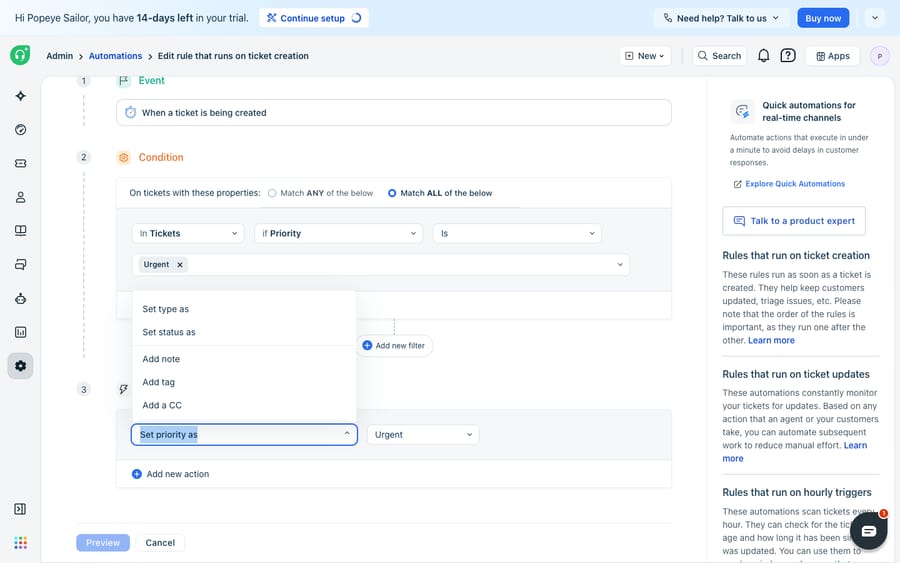Image resolution: width=900 pixels, height=563 pixels.
Task: Open the Is operator dropdown
Action: (x=517, y=233)
